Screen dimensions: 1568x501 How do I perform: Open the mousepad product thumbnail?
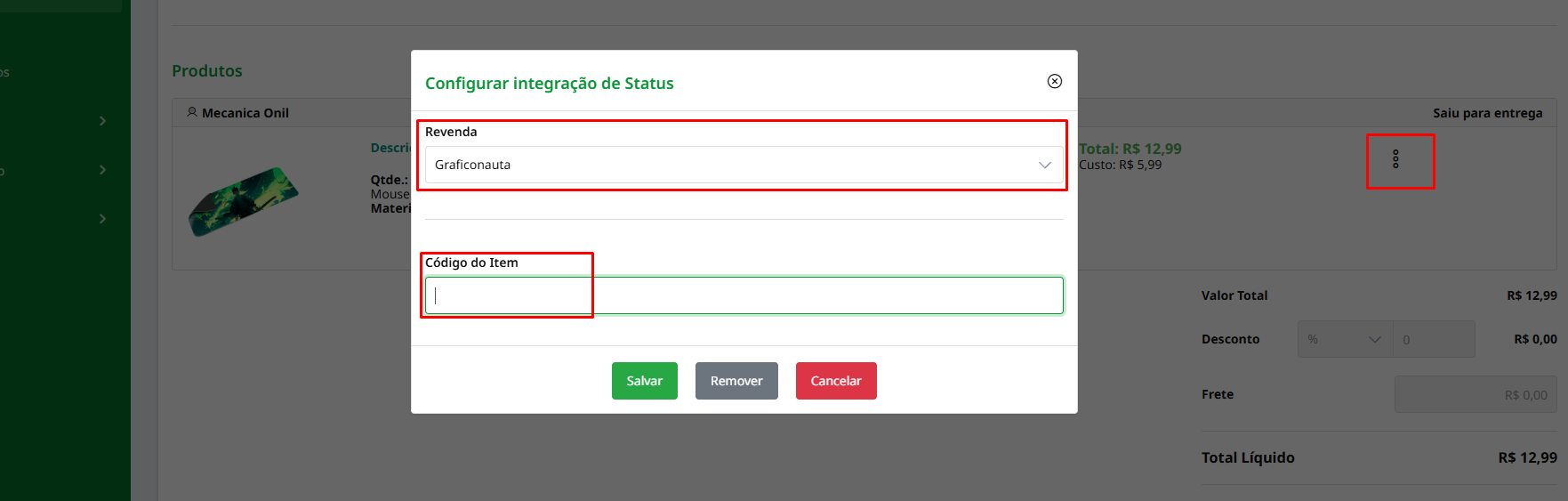click(x=243, y=201)
